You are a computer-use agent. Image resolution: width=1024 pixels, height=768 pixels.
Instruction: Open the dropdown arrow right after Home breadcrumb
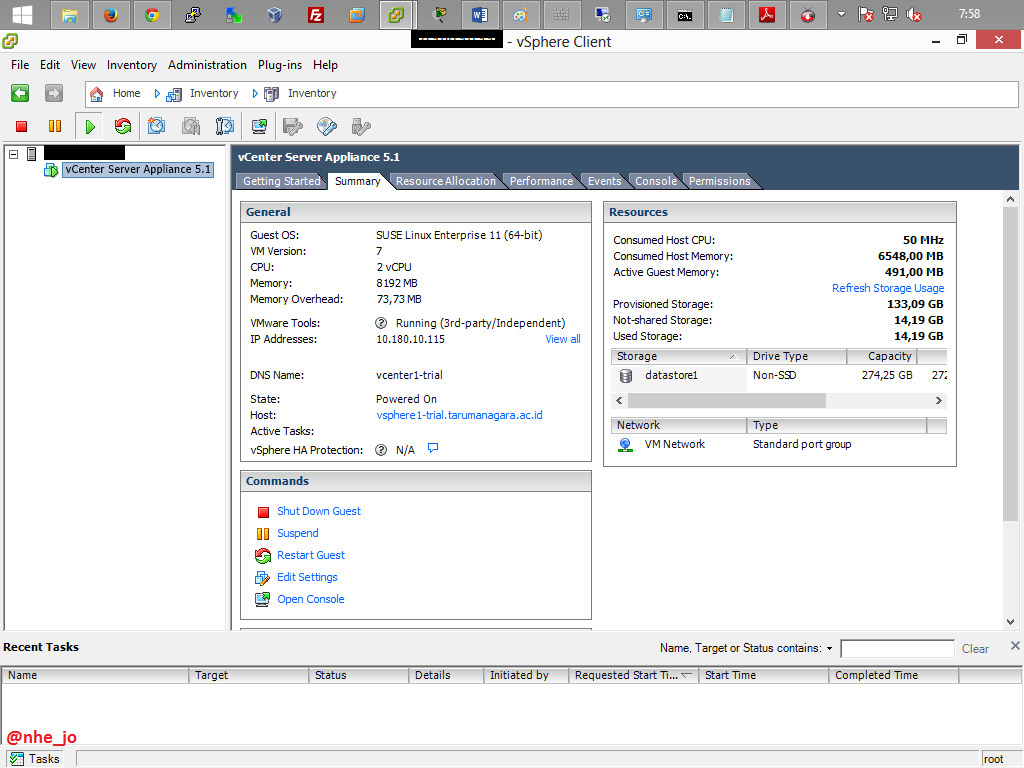click(157, 94)
